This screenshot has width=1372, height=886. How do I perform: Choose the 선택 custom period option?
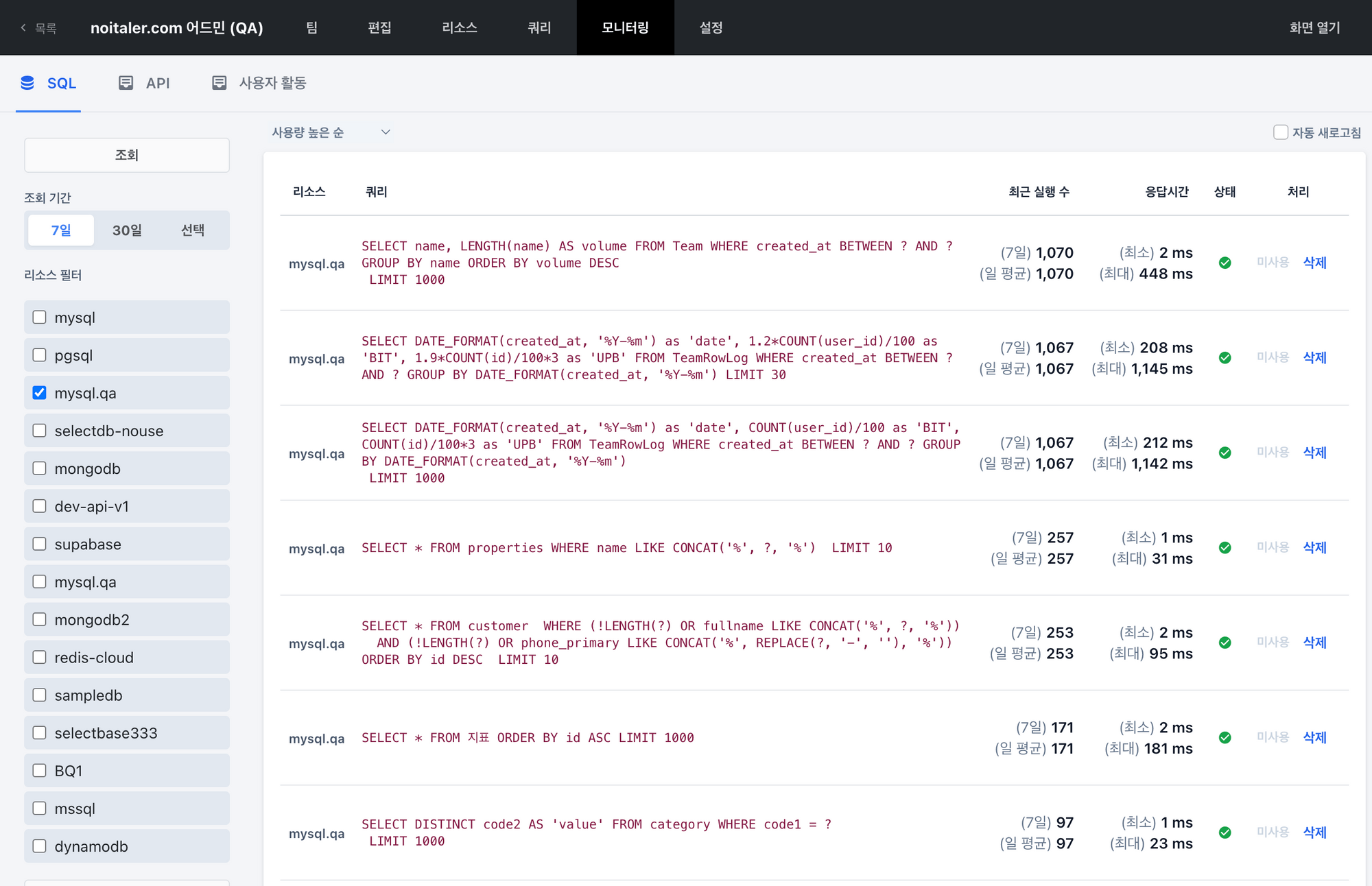click(x=193, y=230)
